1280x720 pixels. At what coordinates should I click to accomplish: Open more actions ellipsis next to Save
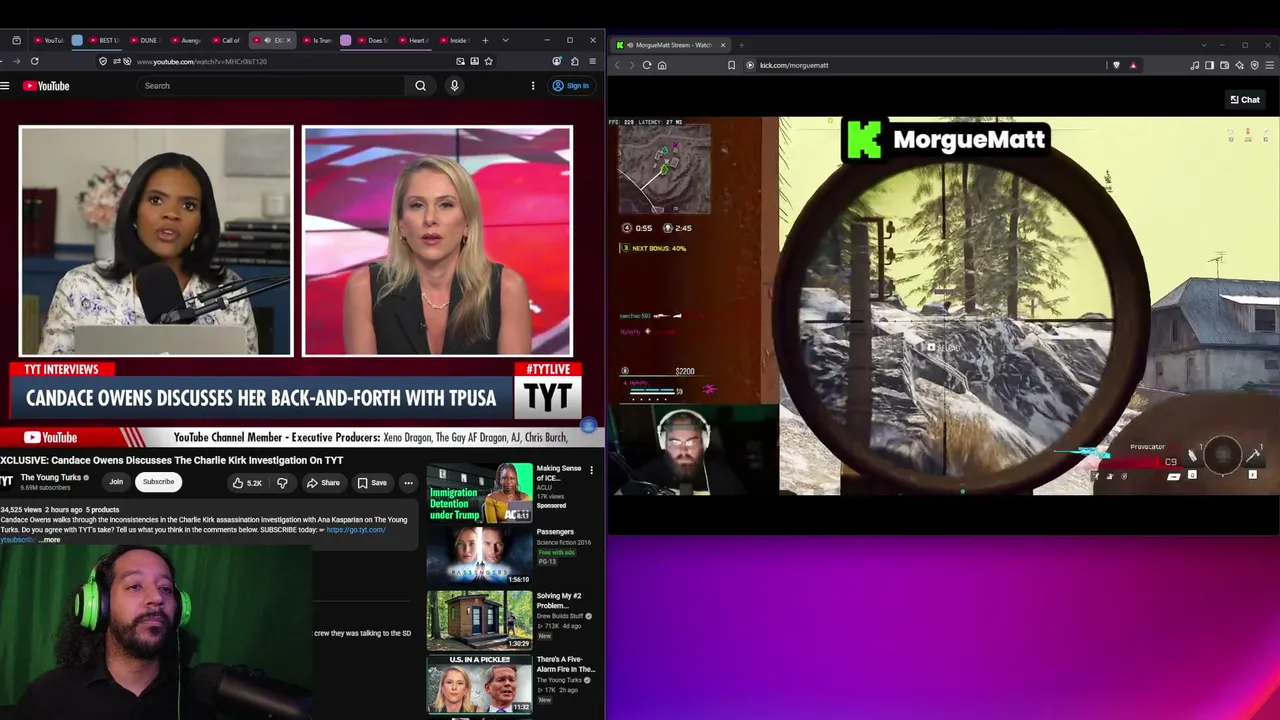coord(408,483)
